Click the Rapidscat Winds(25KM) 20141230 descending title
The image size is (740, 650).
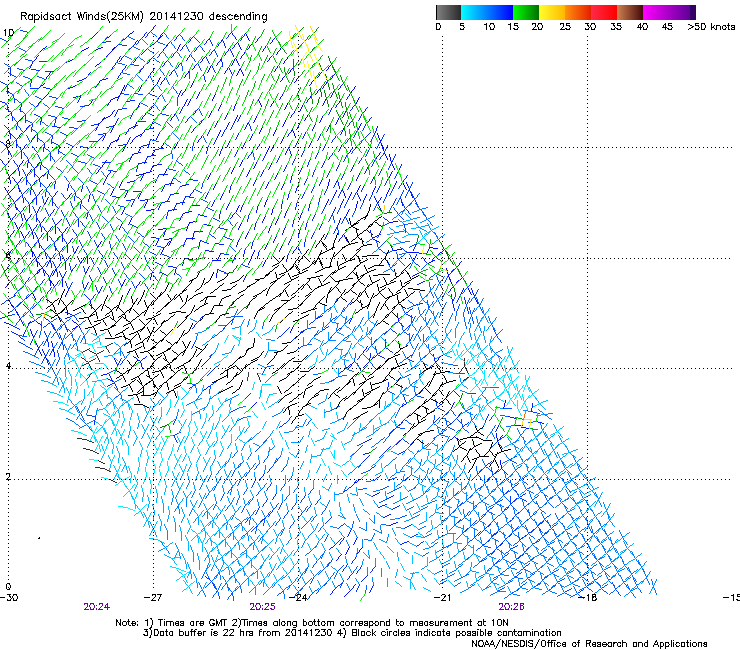[143, 17]
